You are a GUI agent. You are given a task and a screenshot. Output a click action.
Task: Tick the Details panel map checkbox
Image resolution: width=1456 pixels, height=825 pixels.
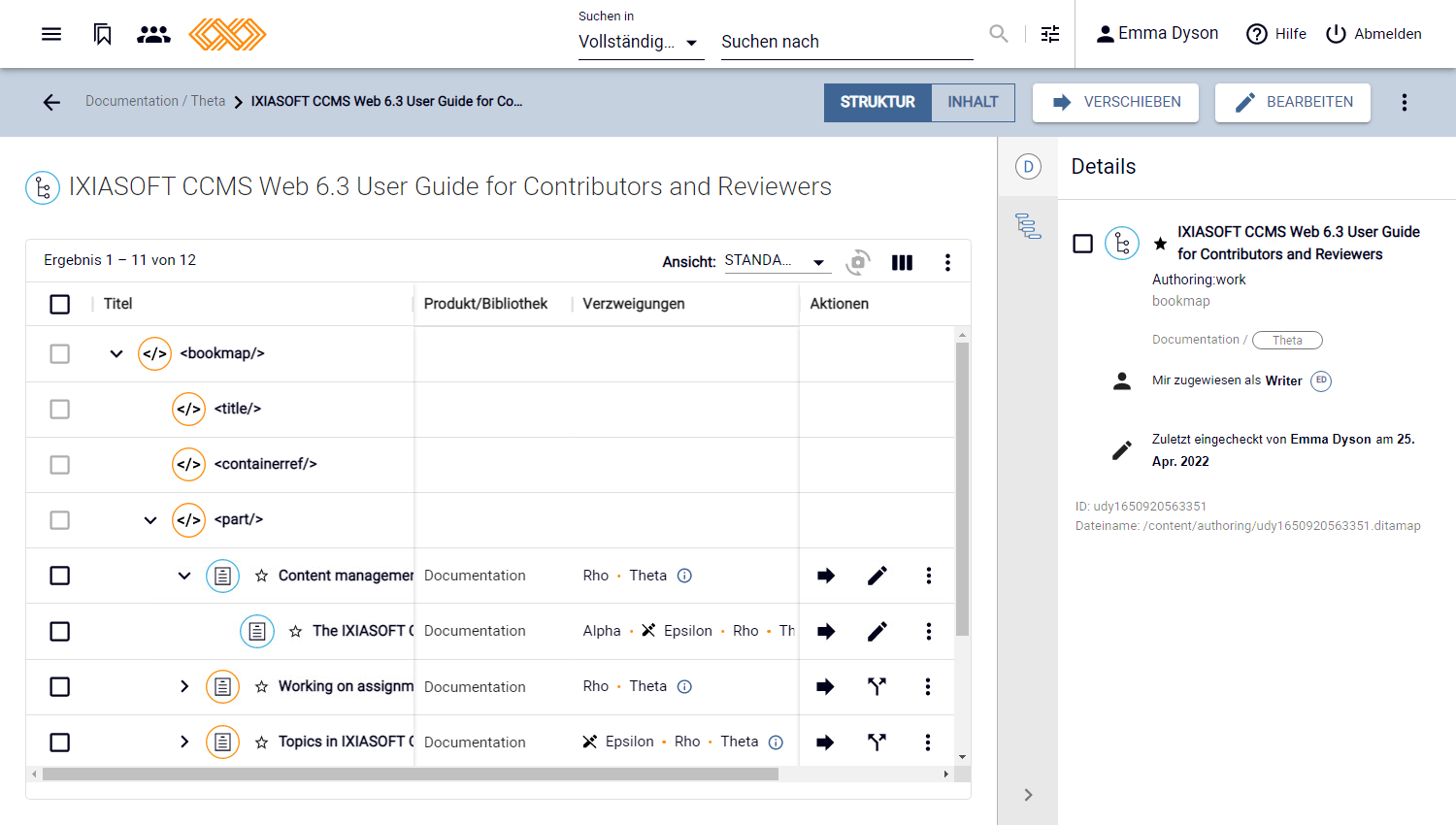[x=1083, y=244]
